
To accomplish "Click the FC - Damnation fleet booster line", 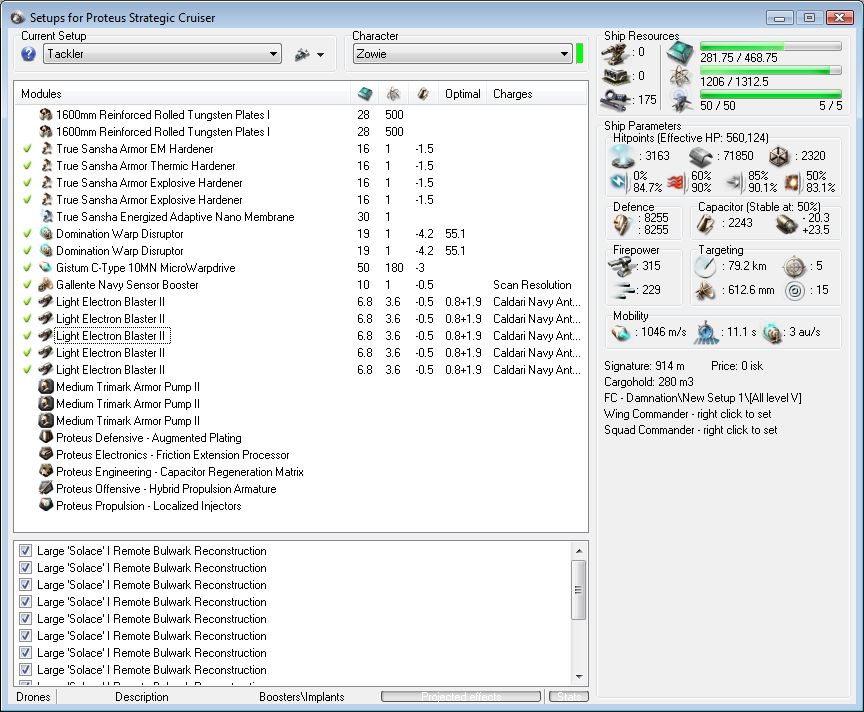I will pos(703,398).
